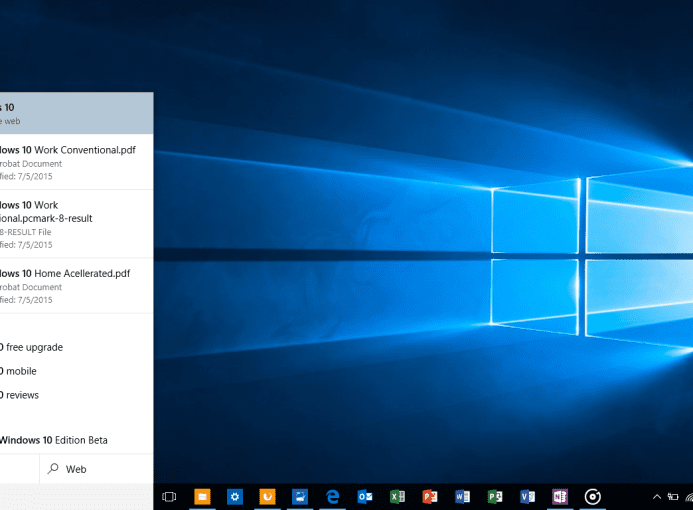Viewport: 693px width, 510px height.
Task: Open the orange app icon beside Settings
Action: (267, 497)
